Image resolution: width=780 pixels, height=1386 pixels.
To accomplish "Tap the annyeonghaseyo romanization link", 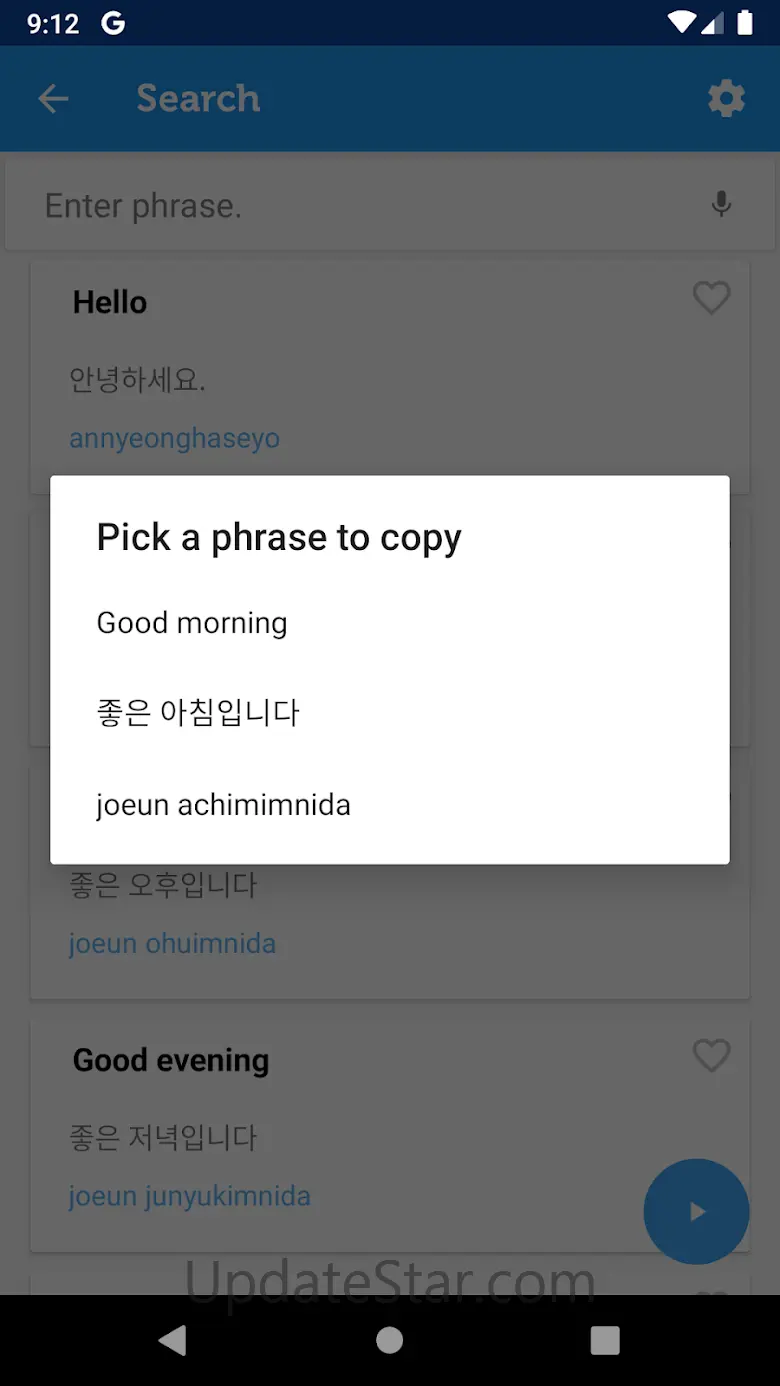I will (x=174, y=438).
